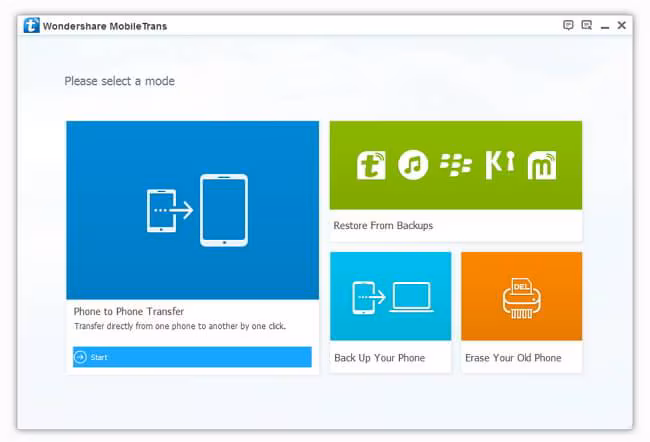Click the 'Please select a mode' heading
650x442 pixels.
click(119, 81)
